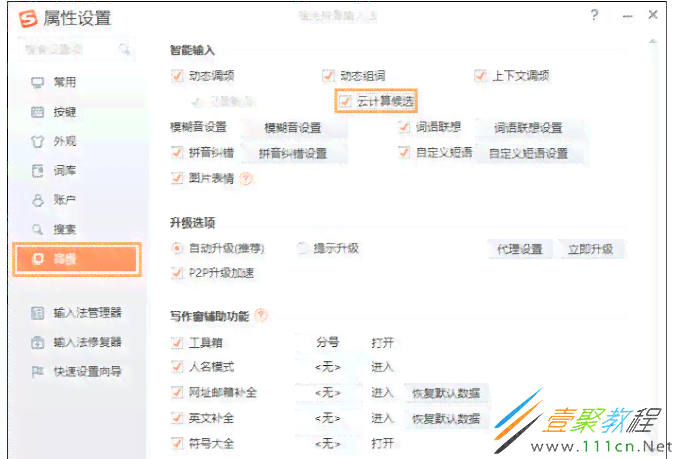Click 模糊音设置 button

[x=293, y=128]
